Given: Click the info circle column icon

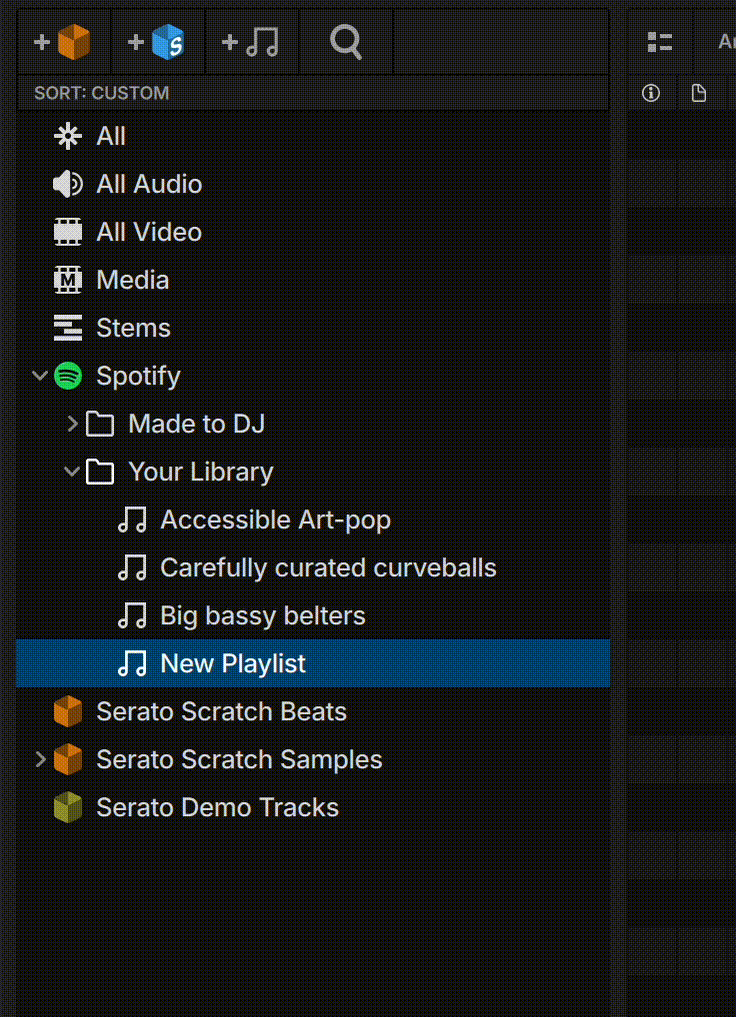Looking at the screenshot, I should [651, 93].
